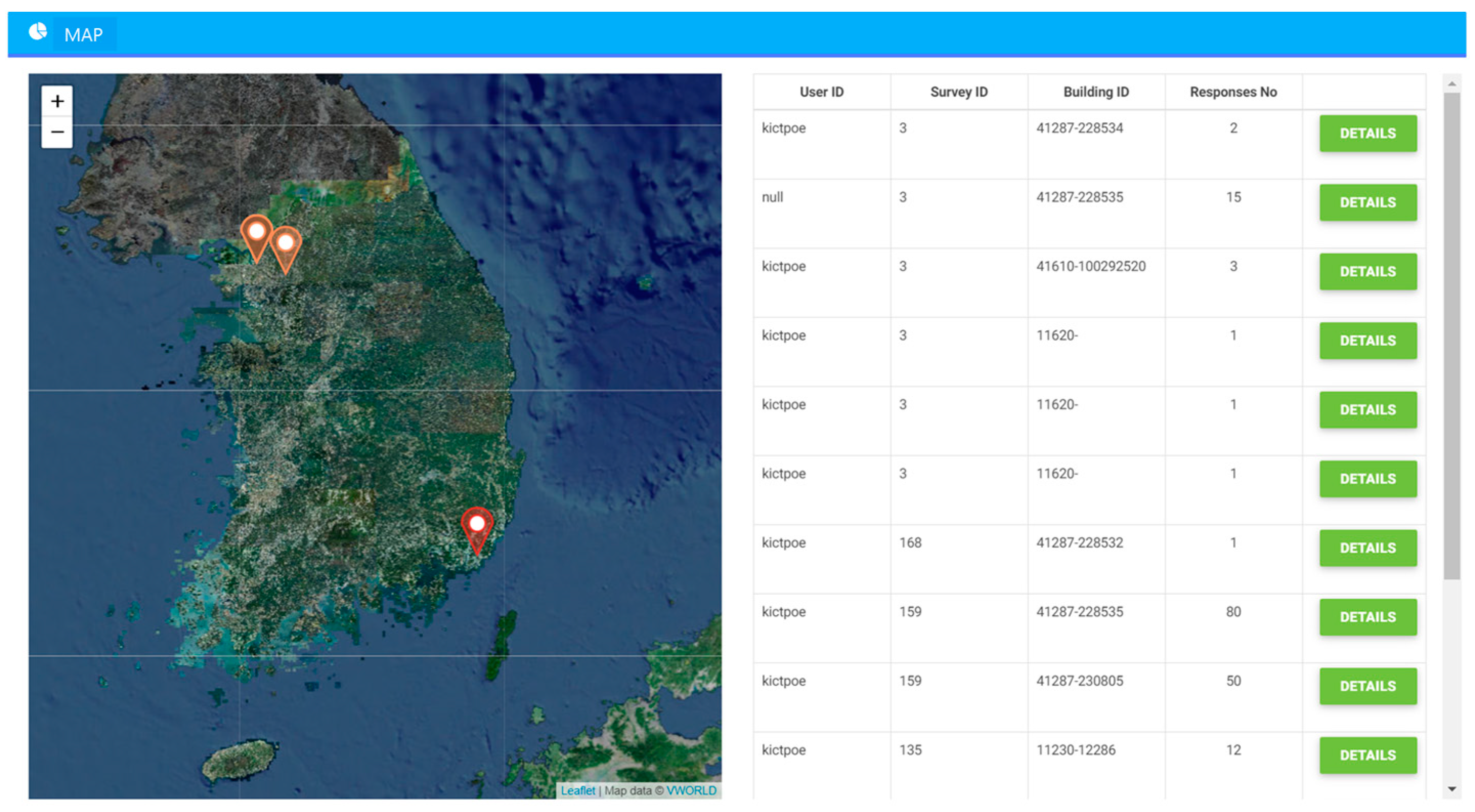The height and width of the screenshot is (812, 1475).
Task: Open details for row with 80 responses
Action: click(x=1368, y=618)
